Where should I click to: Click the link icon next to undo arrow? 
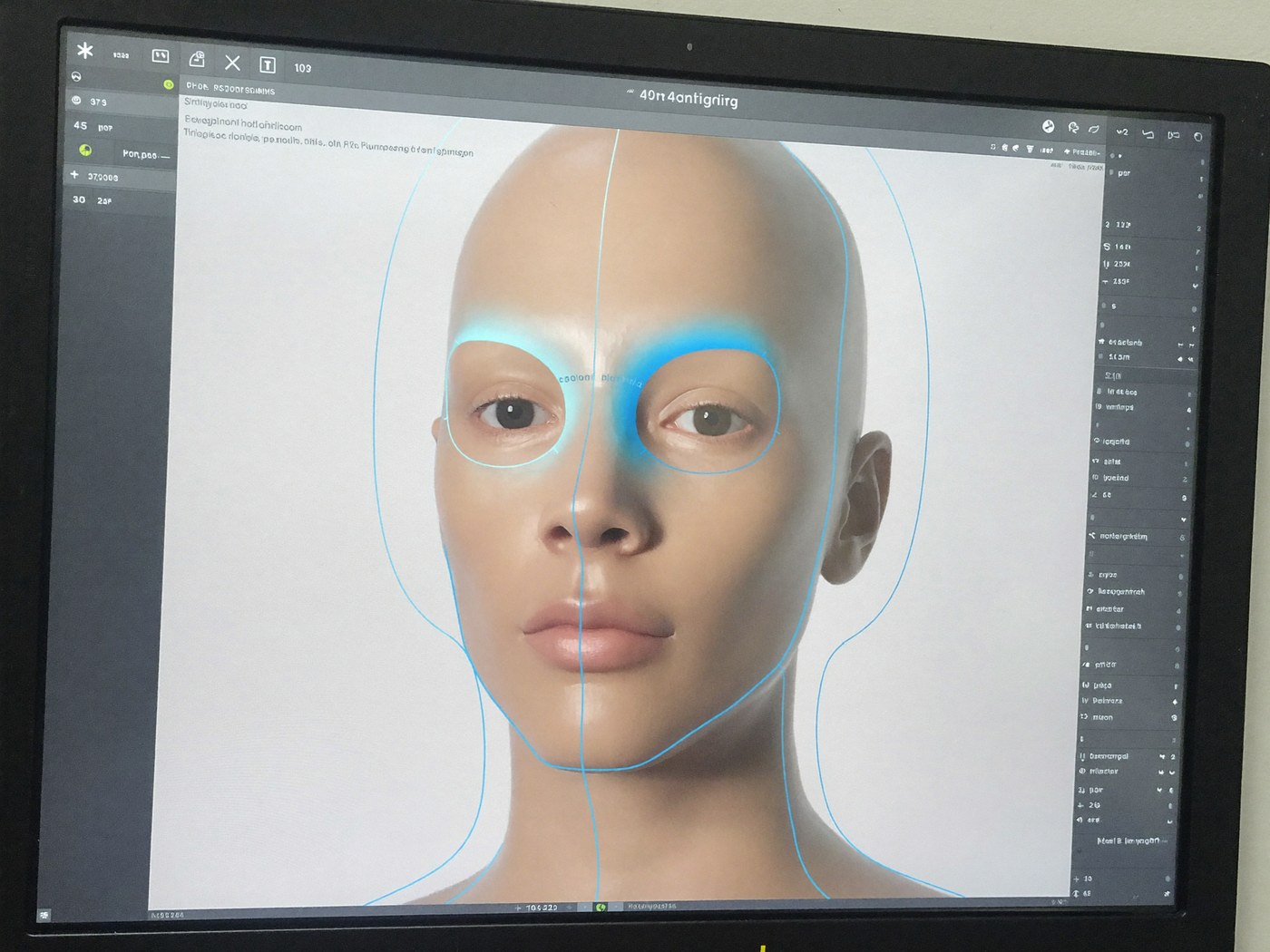[x=1173, y=135]
